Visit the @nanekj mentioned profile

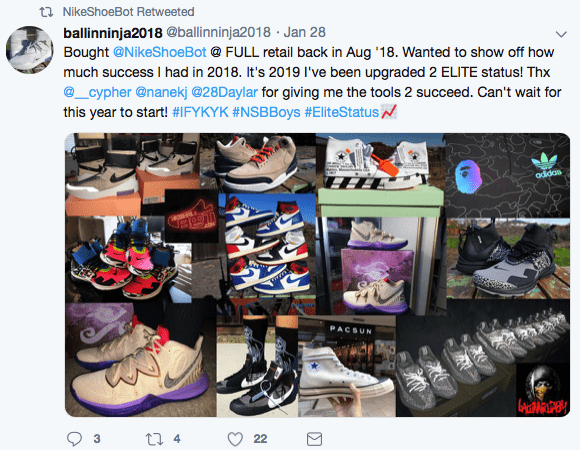[x=161, y=92]
